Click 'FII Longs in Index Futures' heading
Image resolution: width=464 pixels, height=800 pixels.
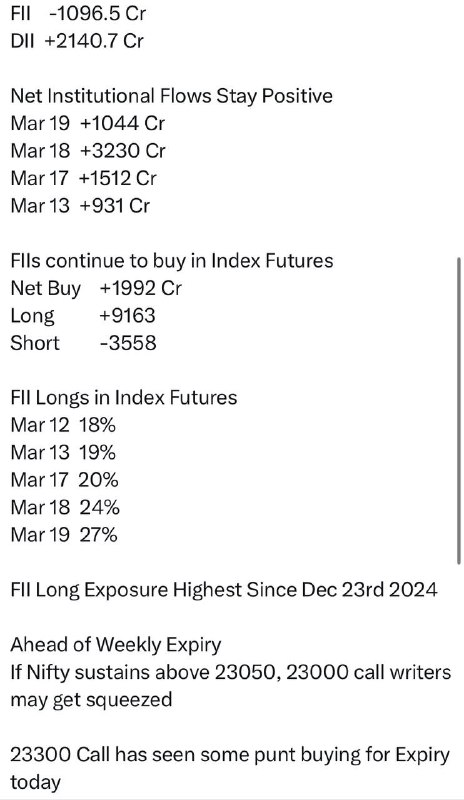point(124,398)
